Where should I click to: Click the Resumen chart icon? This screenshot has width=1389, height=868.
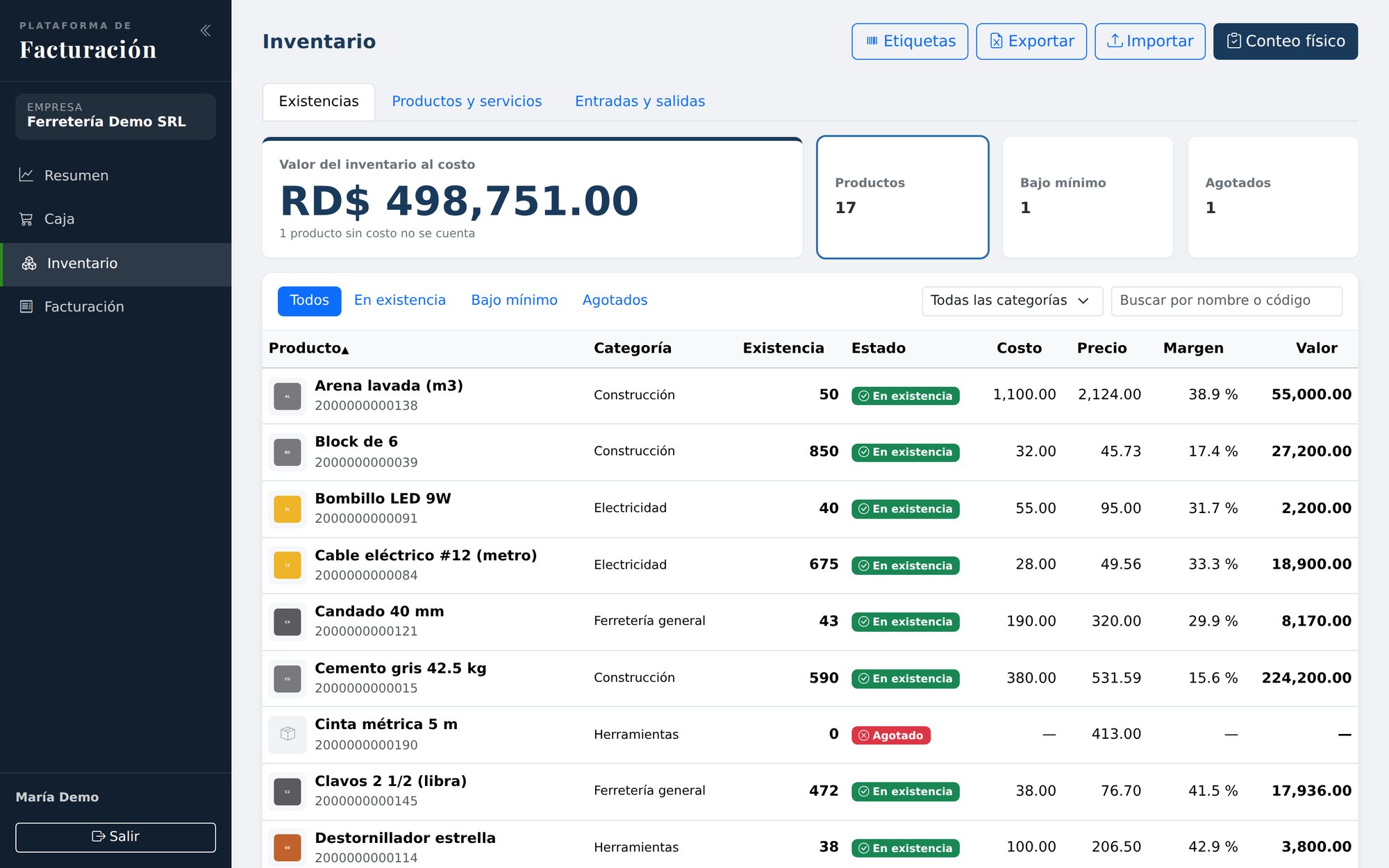[26, 175]
